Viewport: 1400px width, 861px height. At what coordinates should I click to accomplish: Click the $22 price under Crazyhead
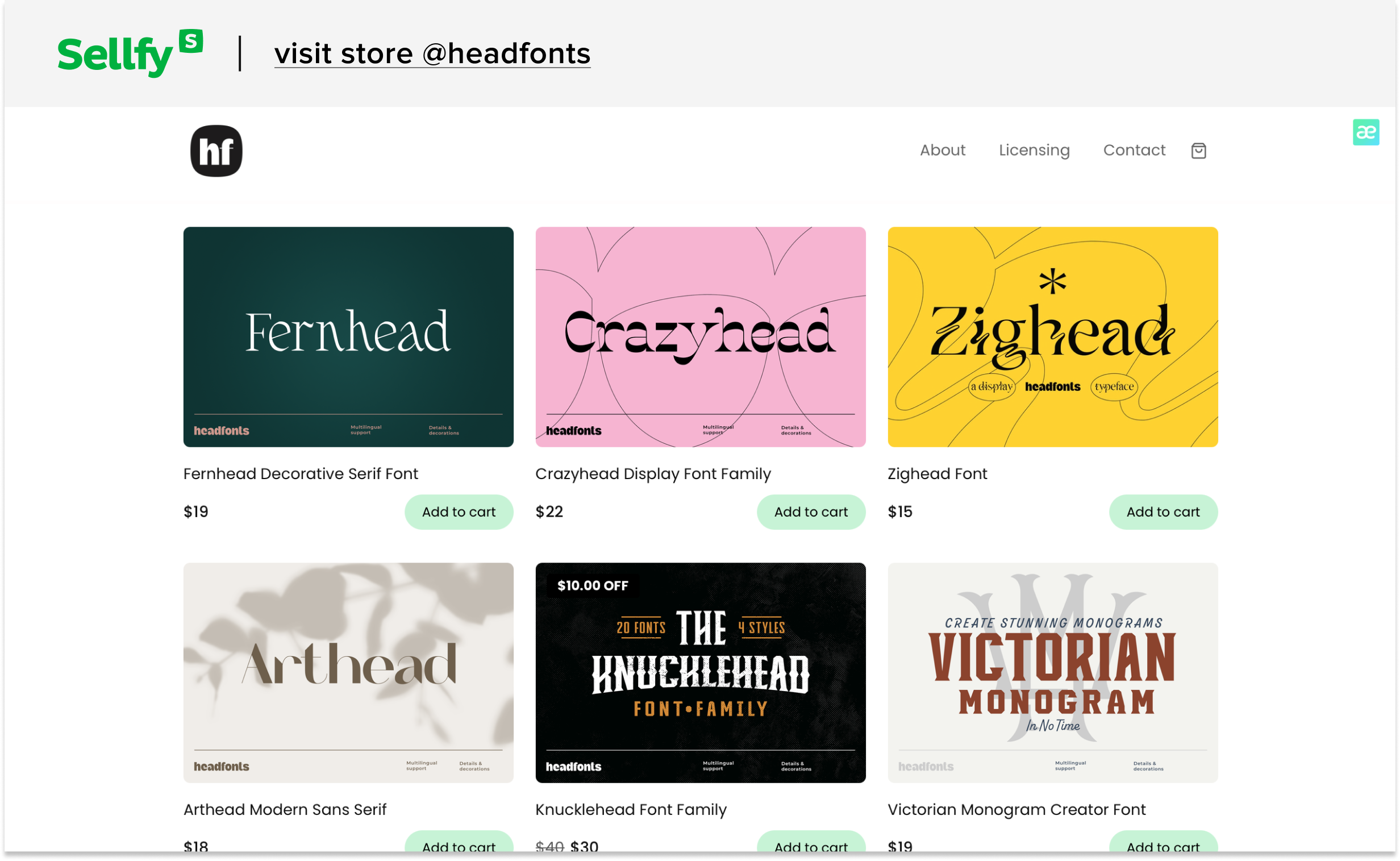[549, 512]
